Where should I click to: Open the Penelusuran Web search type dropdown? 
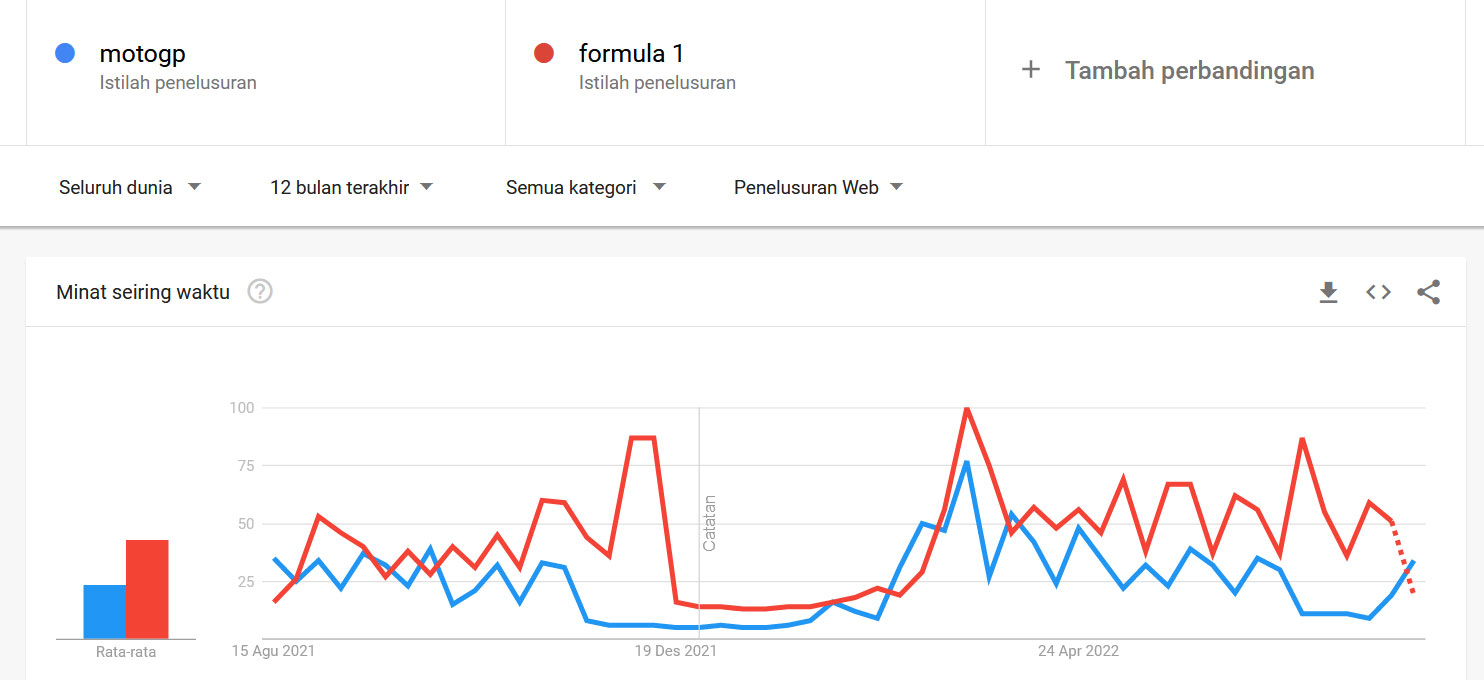tap(818, 187)
